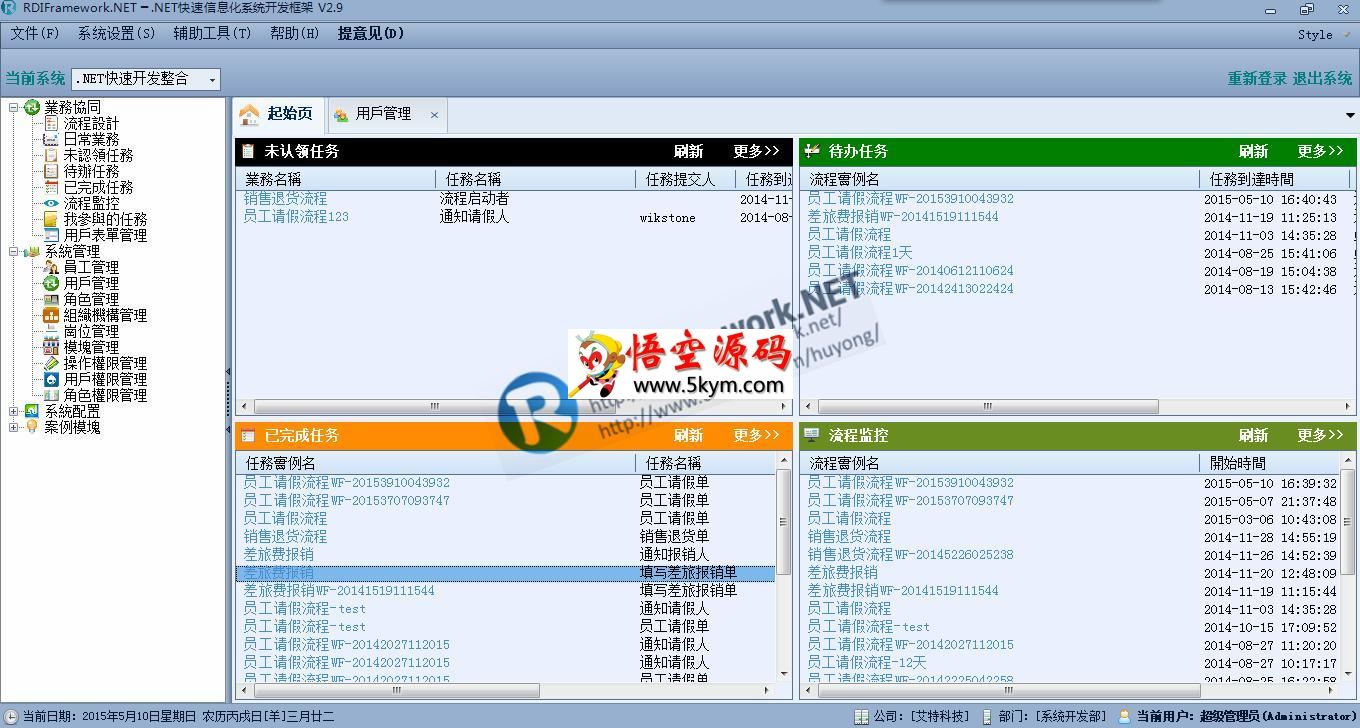Click 流程监控 horizontal scrollbar thumb
Viewport: 1360px width, 728px height.
(1009, 690)
